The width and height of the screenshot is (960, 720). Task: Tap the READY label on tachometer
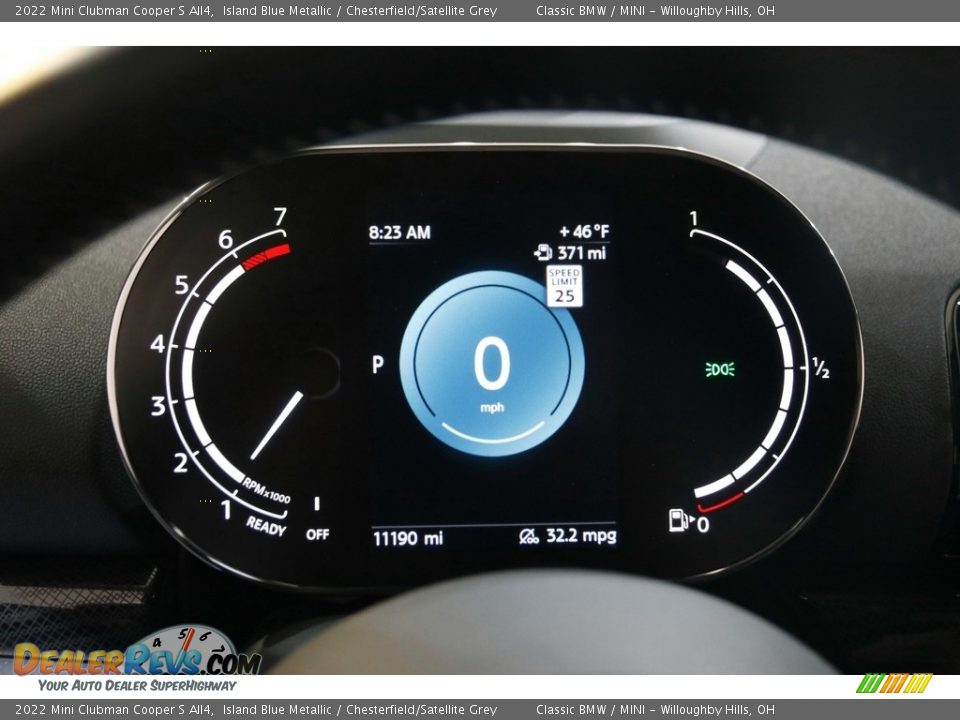266,526
